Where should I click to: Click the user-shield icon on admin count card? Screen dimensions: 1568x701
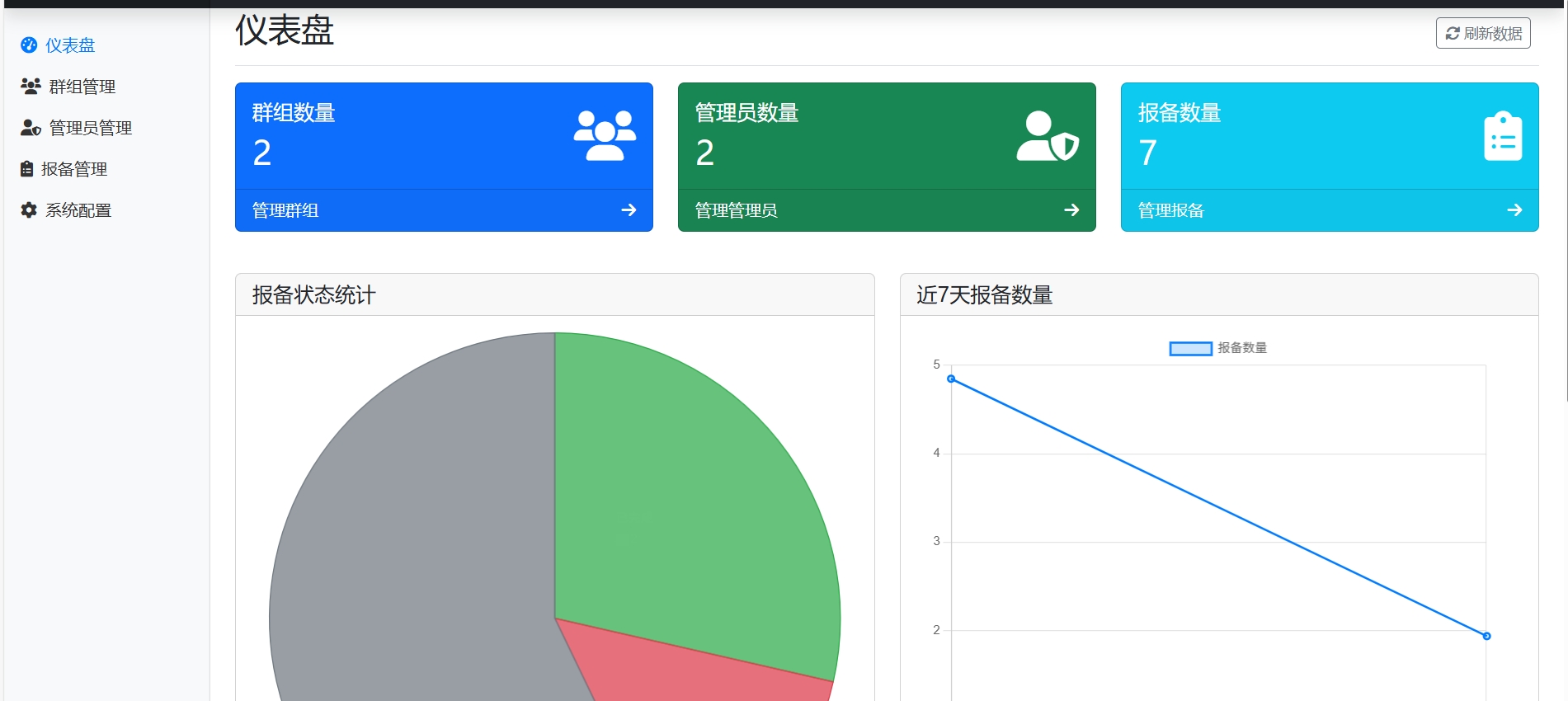[1048, 136]
